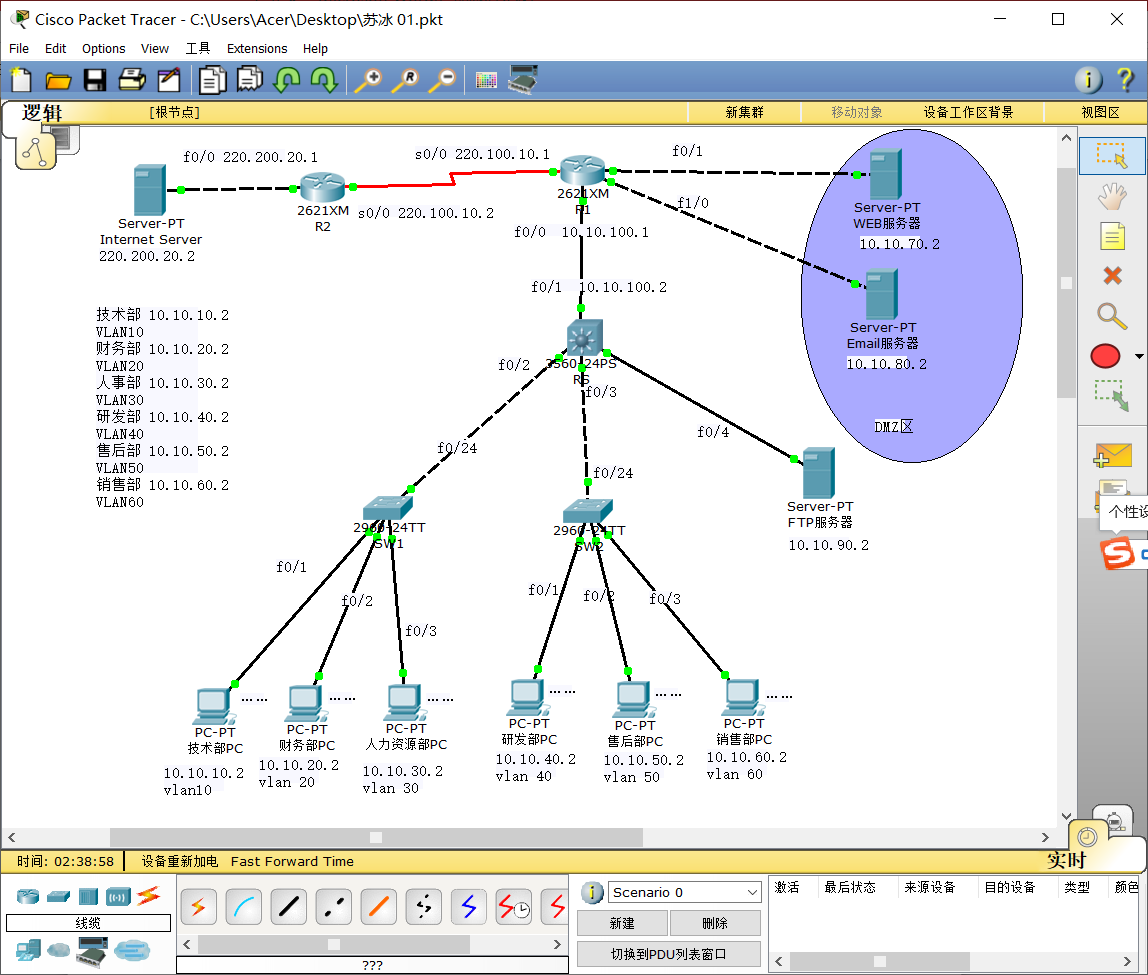Open the Edit menu
This screenshot has height=975, width=1148.
tap(56, 48)
